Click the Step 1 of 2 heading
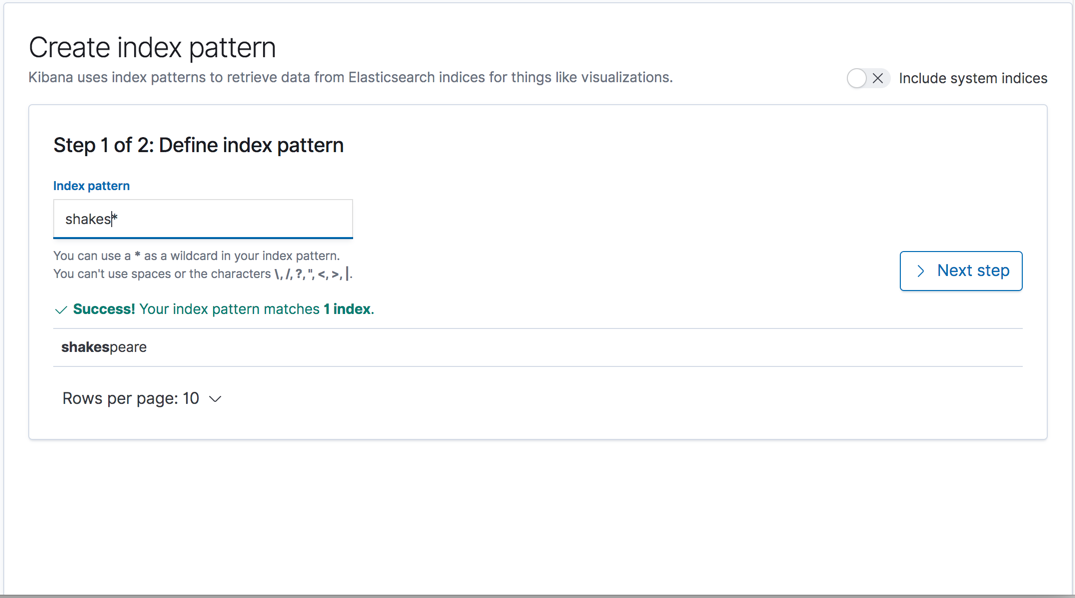The width and height of the screenshot is (1075, 598). tap(198, 145)
